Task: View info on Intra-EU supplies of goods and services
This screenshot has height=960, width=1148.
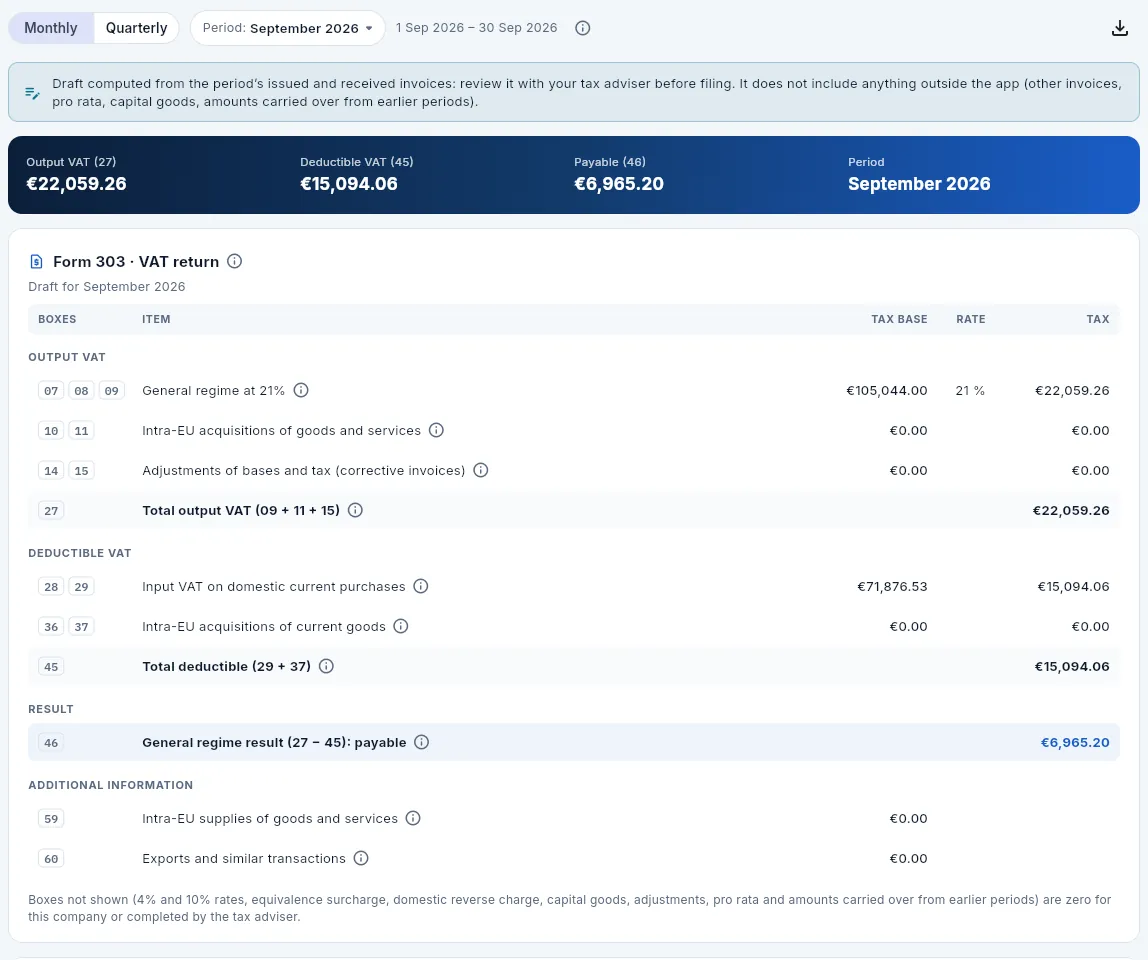Action: [x=413, y=818]
